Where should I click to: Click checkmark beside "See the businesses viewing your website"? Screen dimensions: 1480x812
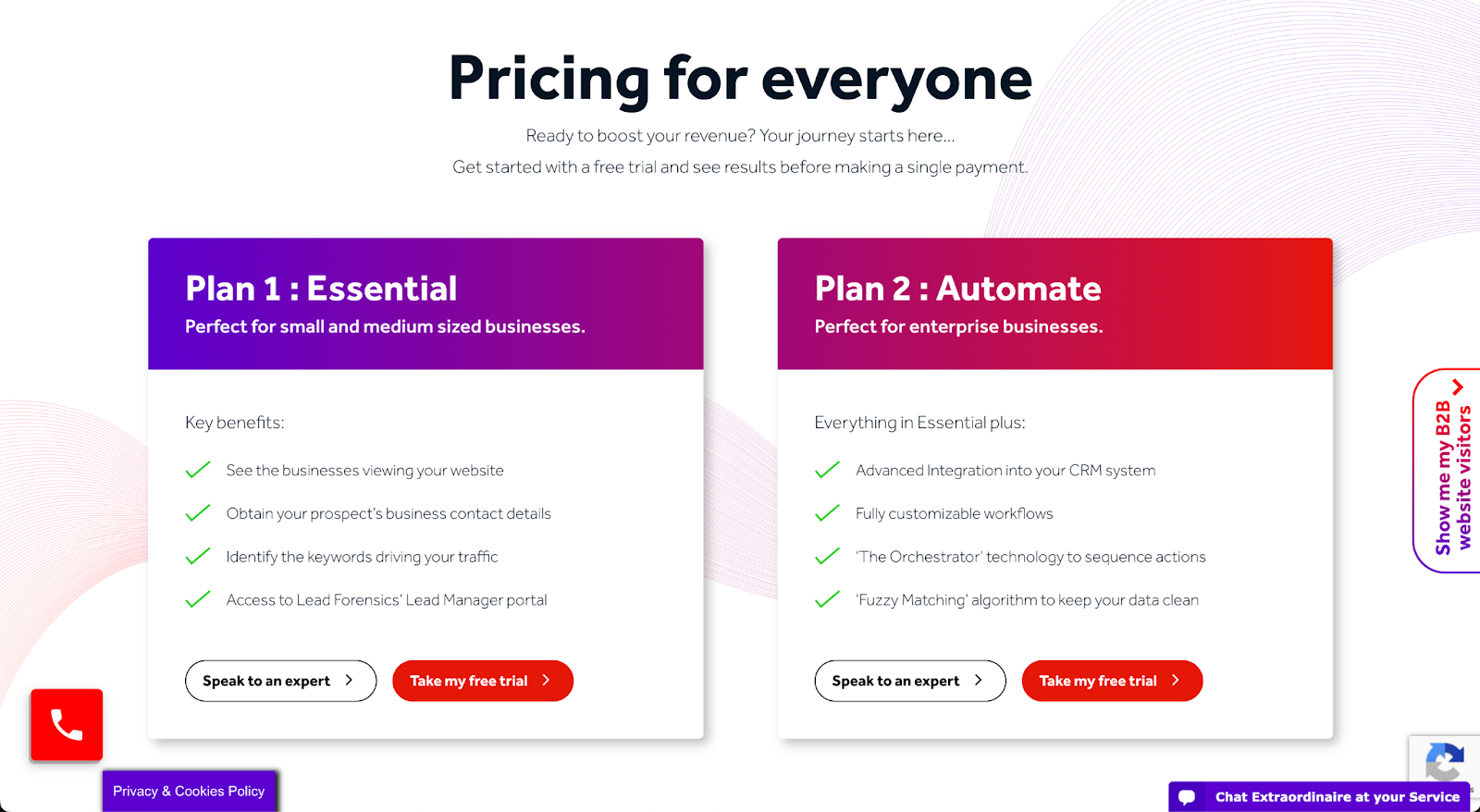coord(197,470)
